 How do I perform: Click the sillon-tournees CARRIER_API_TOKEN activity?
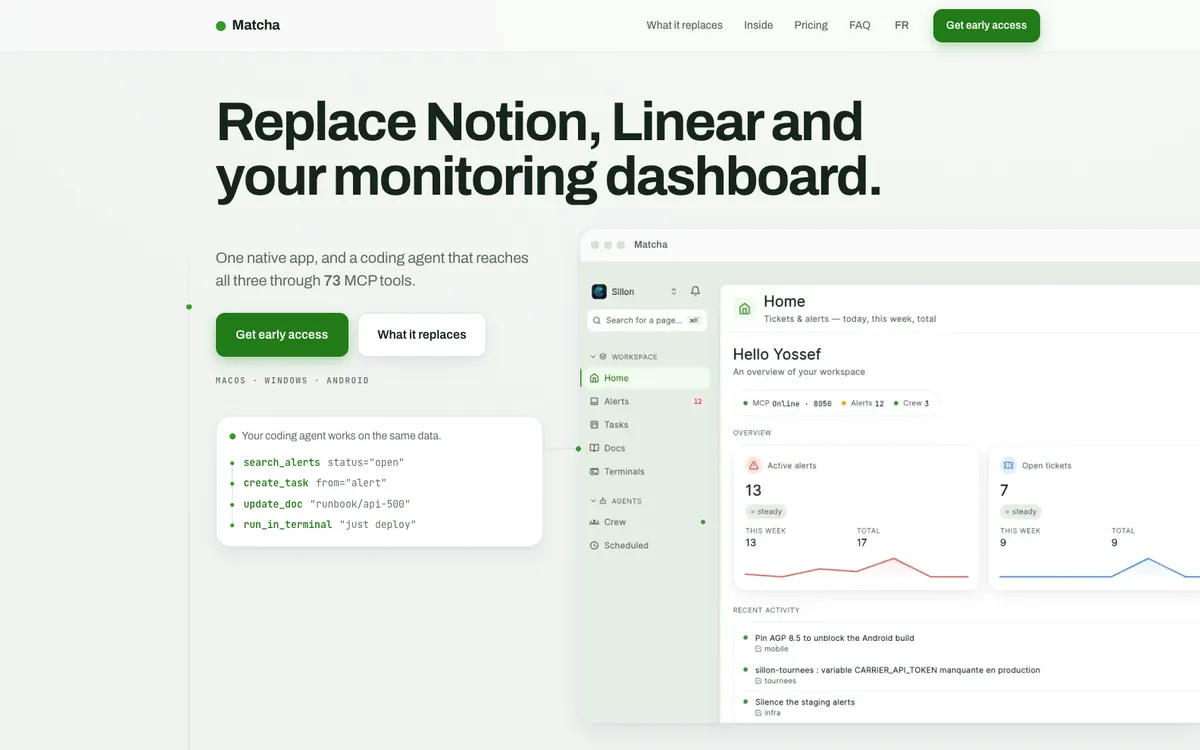point(897,670)
